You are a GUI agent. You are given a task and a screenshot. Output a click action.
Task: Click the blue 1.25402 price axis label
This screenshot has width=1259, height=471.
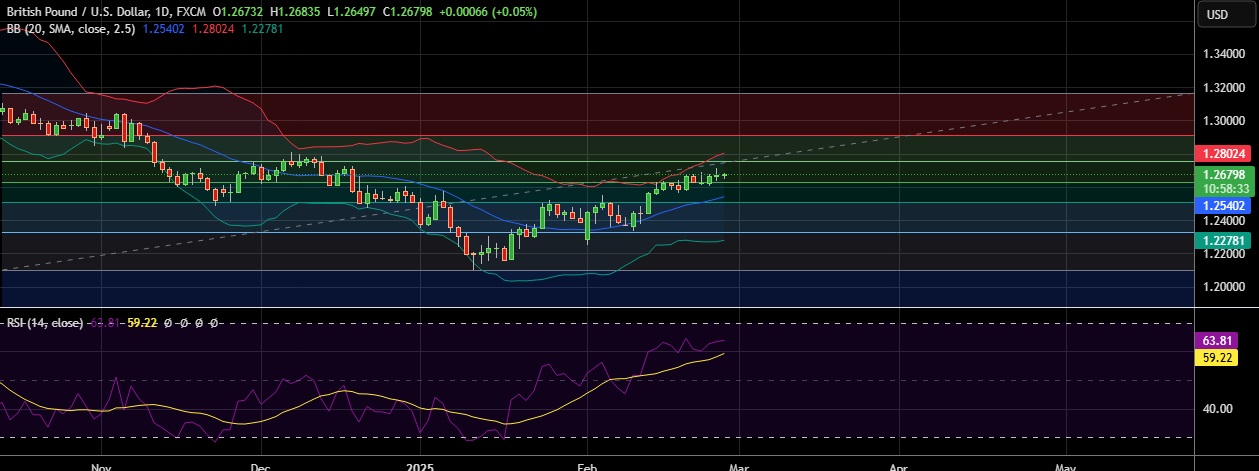[x=1223, y=204]
